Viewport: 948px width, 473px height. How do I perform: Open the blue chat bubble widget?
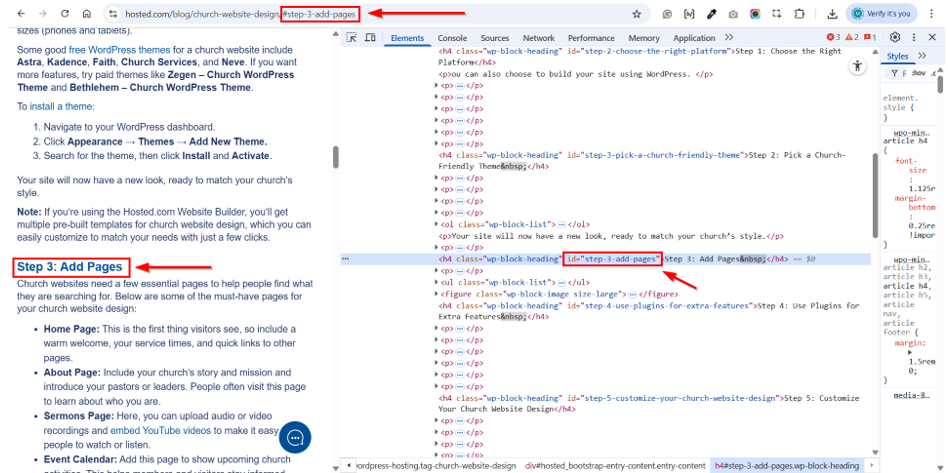295,437
